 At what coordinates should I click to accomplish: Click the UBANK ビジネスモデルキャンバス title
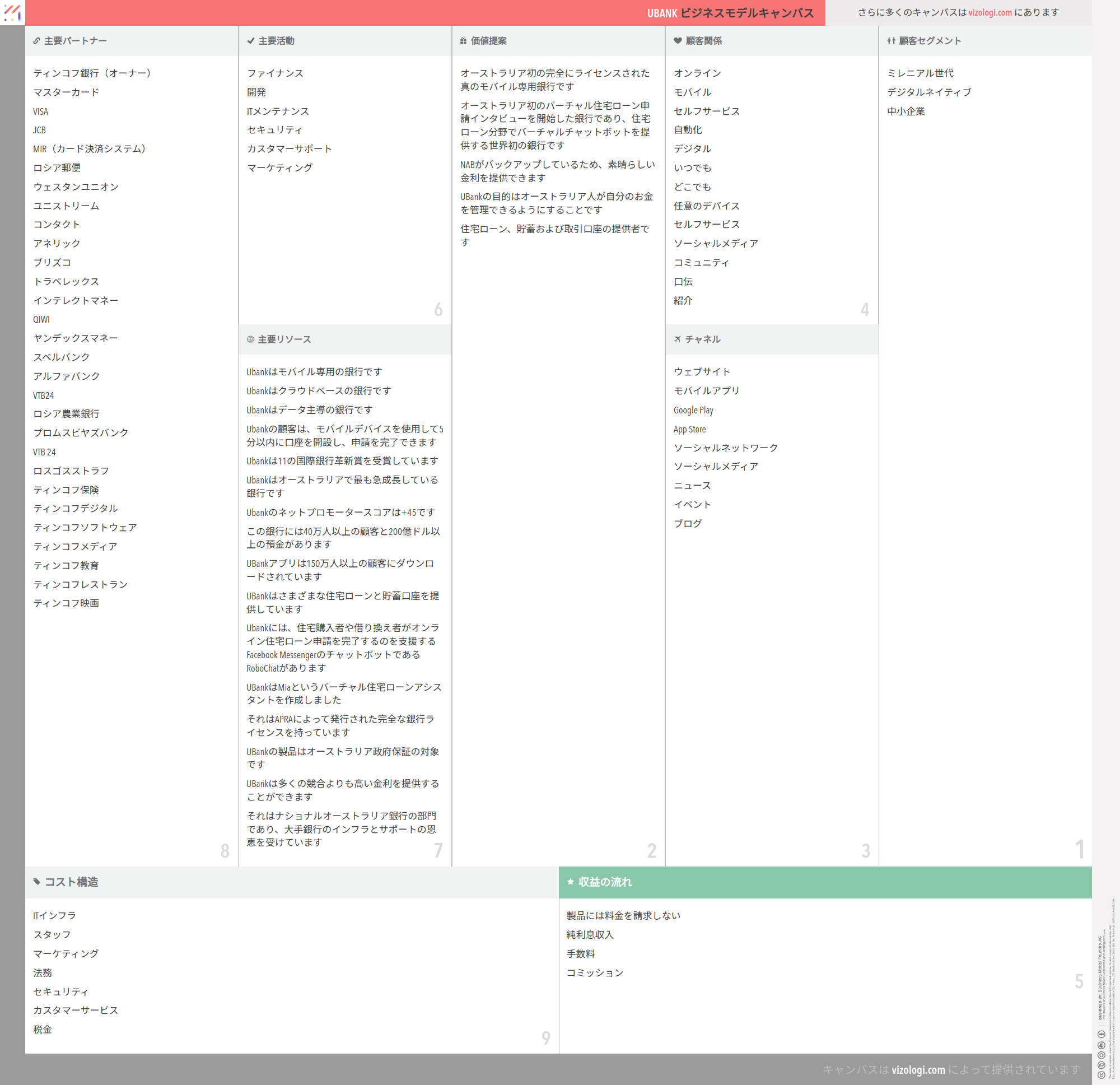coord(730,13)
